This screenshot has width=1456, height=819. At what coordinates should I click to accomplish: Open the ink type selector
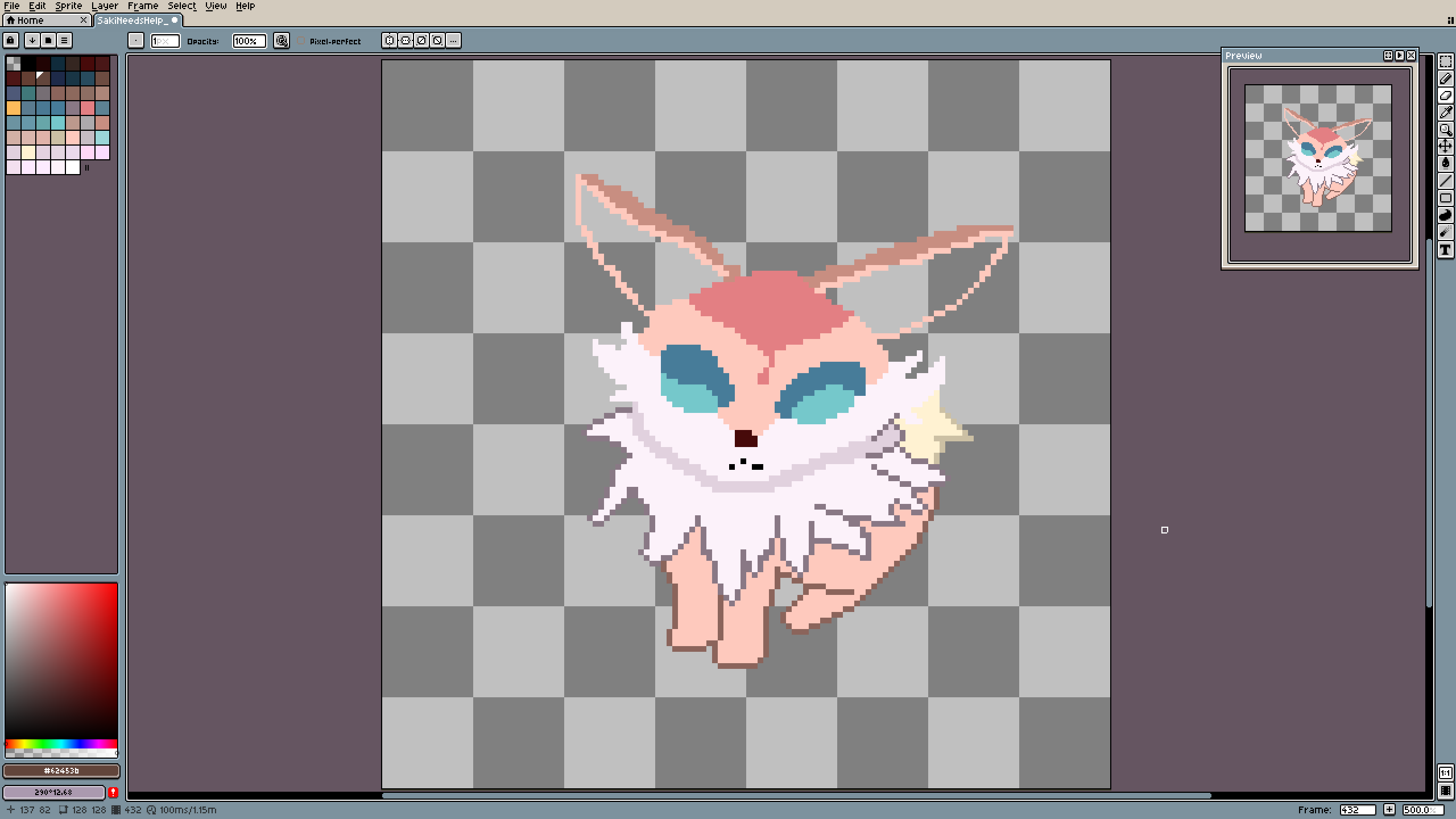pyautogui.click(x=282, y=40)
